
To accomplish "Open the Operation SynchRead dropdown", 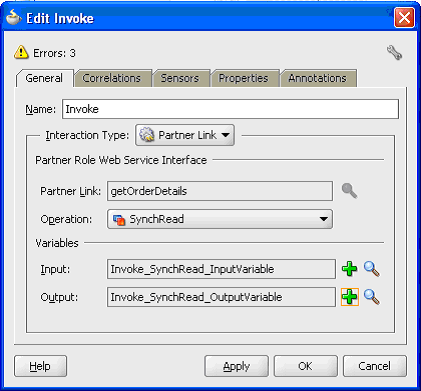I will [x=220, y=219].
